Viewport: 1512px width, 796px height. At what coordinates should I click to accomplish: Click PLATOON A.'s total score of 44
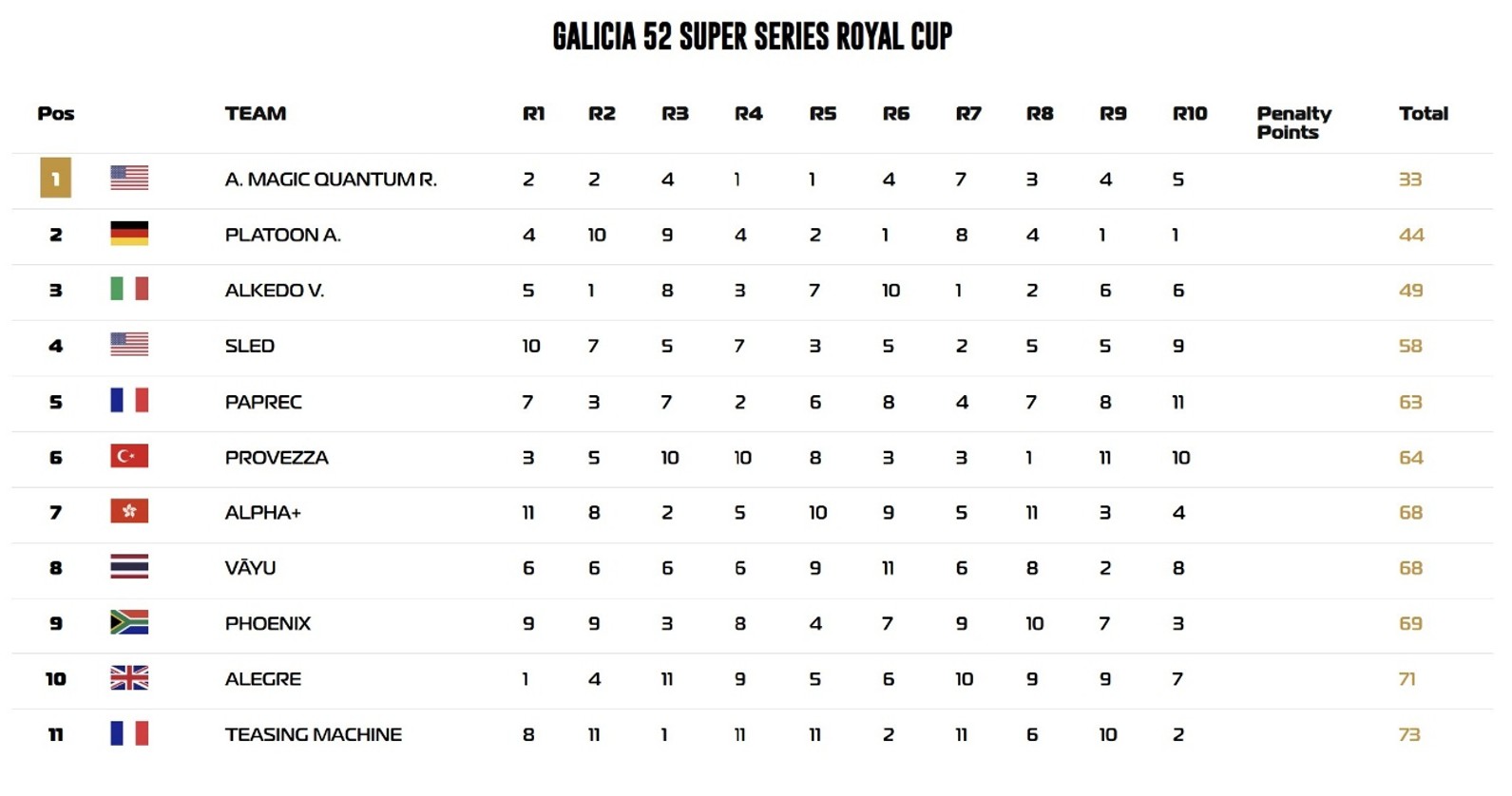pos(1410,235)
